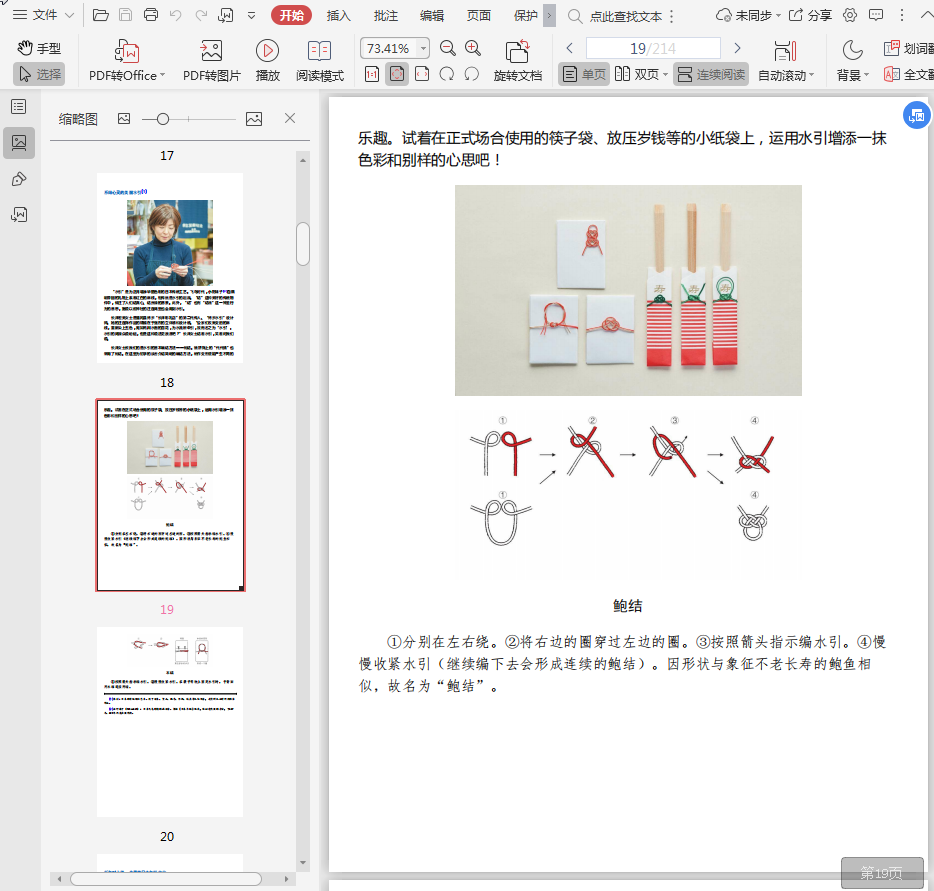
Task: Select the 选择 selection tool
Action: click(39, 74)
